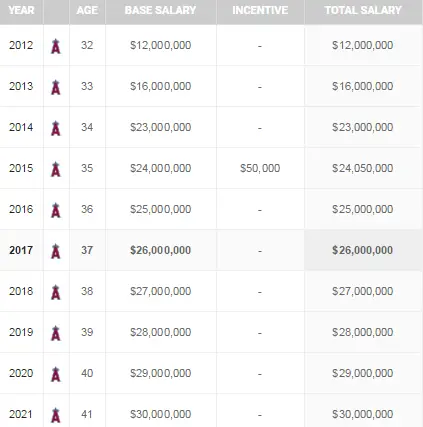Click the Angels logo in 2021 row

click(56, 415)
